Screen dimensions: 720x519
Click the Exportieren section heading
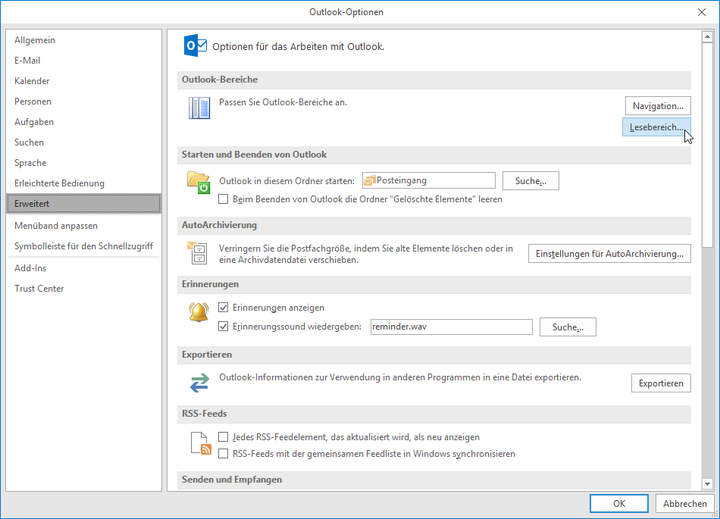pos(207,355)
